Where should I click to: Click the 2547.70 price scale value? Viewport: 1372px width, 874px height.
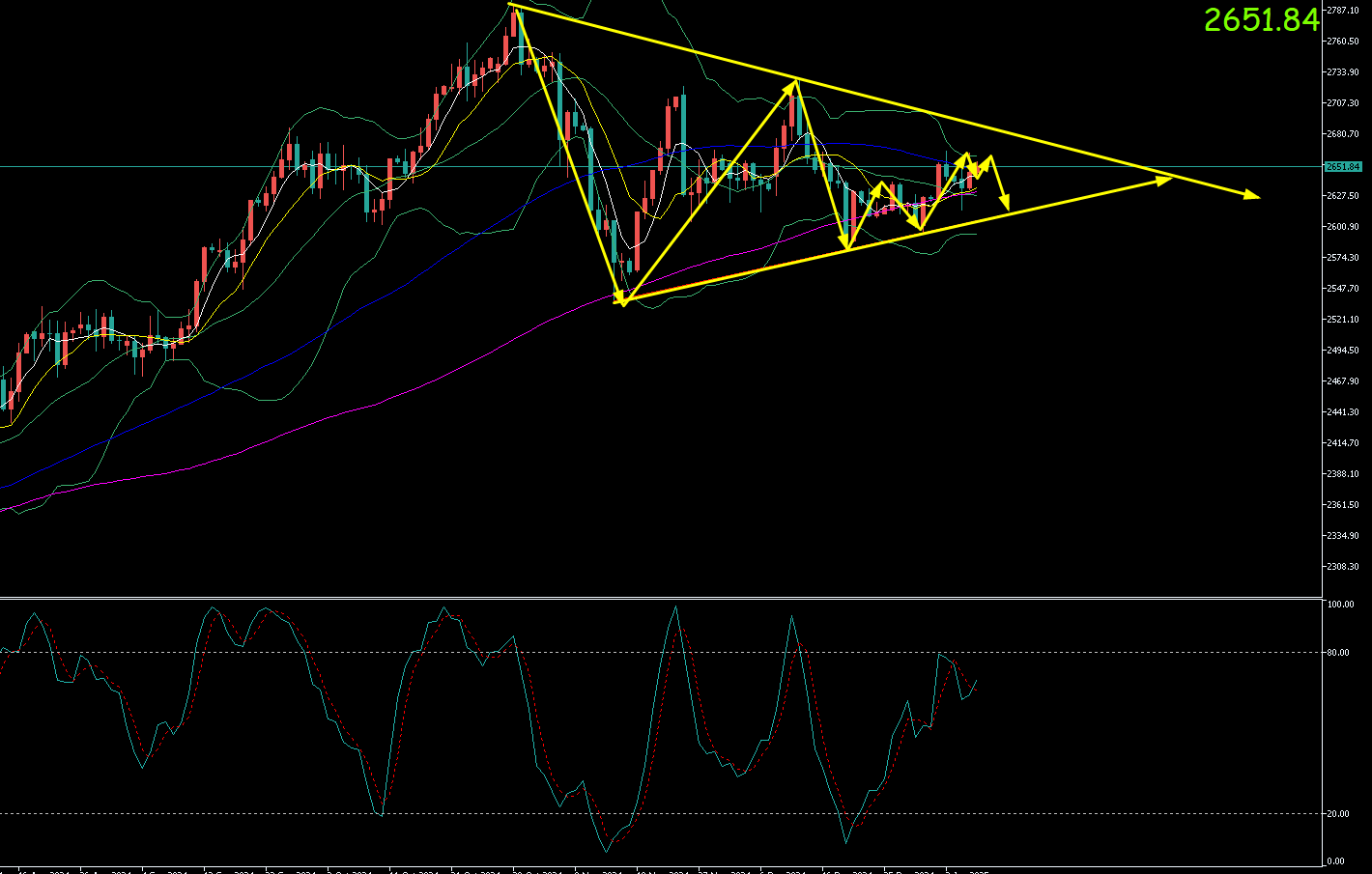[x=1343, y=289]
